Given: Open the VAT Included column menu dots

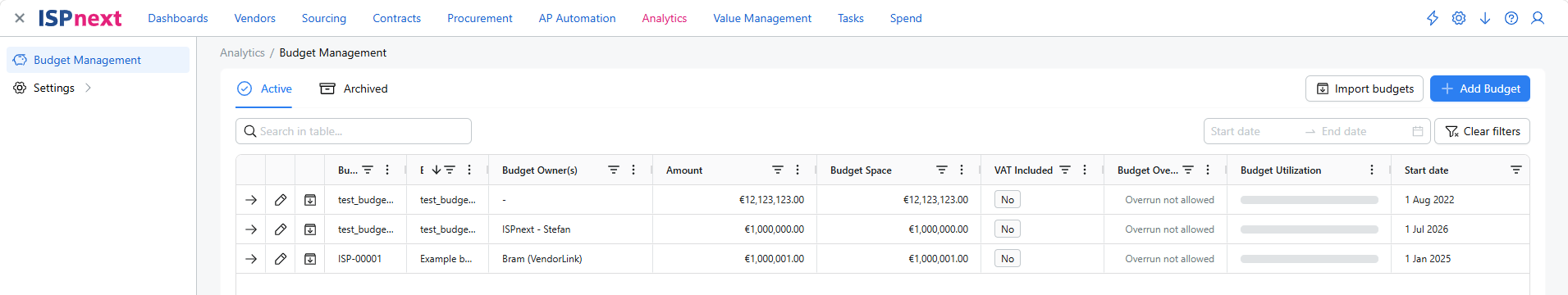Looking at the screenshot, I should (x=1085, y=170).
